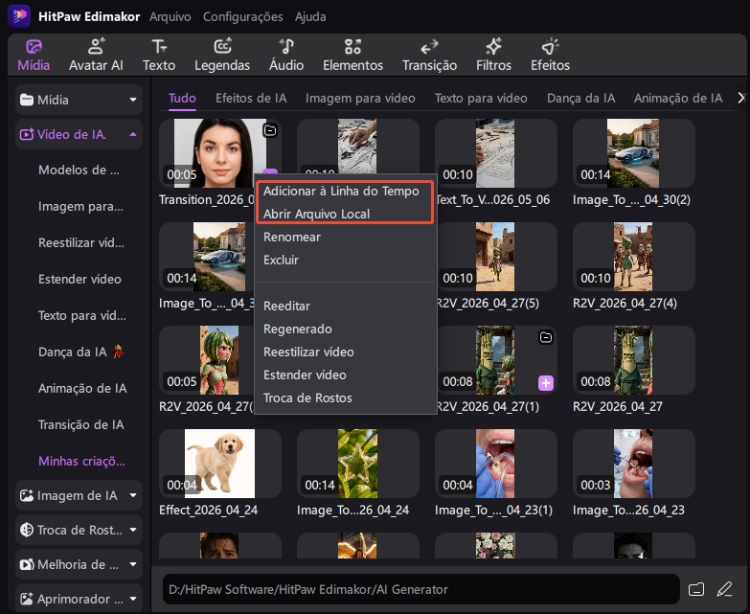
Task: Open the Ajuda menu
Action: [310, 17]
